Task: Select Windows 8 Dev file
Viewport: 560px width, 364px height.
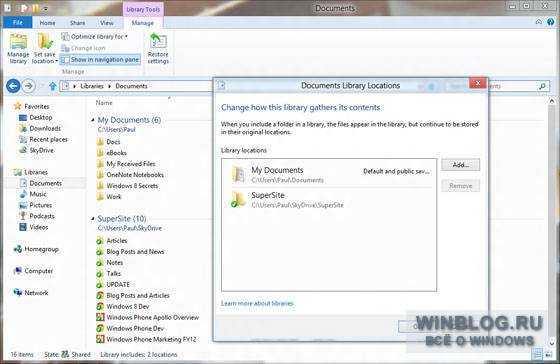Action: [x=123, y=306]
